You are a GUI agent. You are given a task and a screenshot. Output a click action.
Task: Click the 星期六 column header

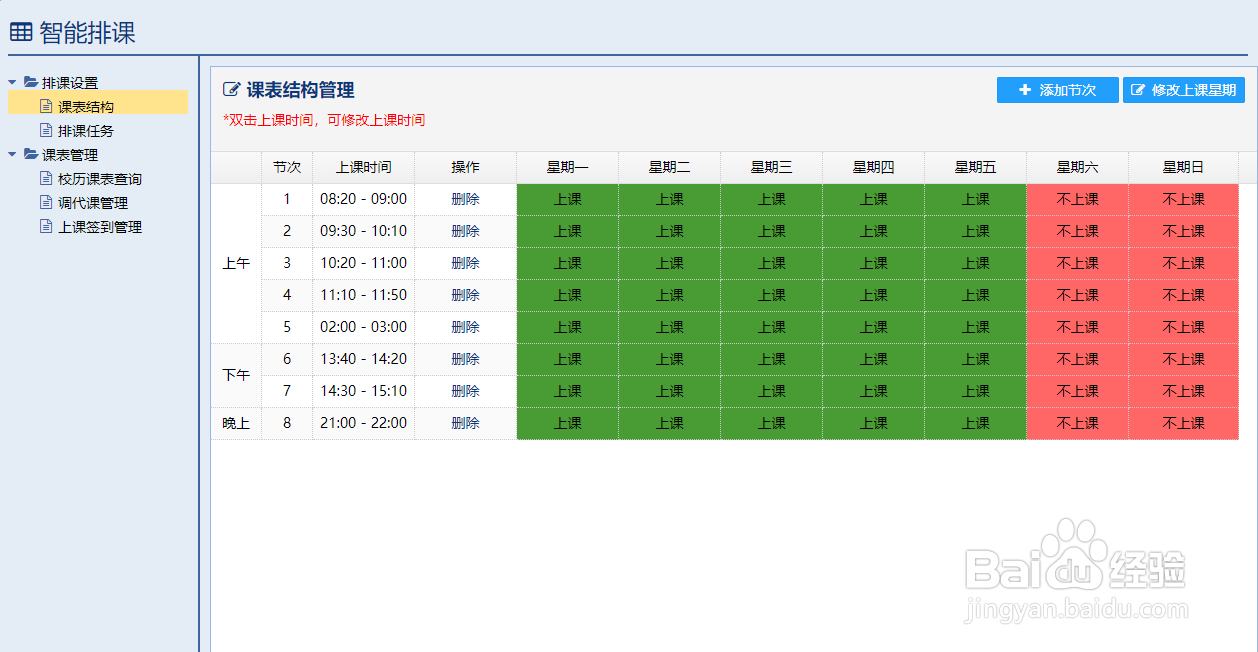coord(1077,167)
